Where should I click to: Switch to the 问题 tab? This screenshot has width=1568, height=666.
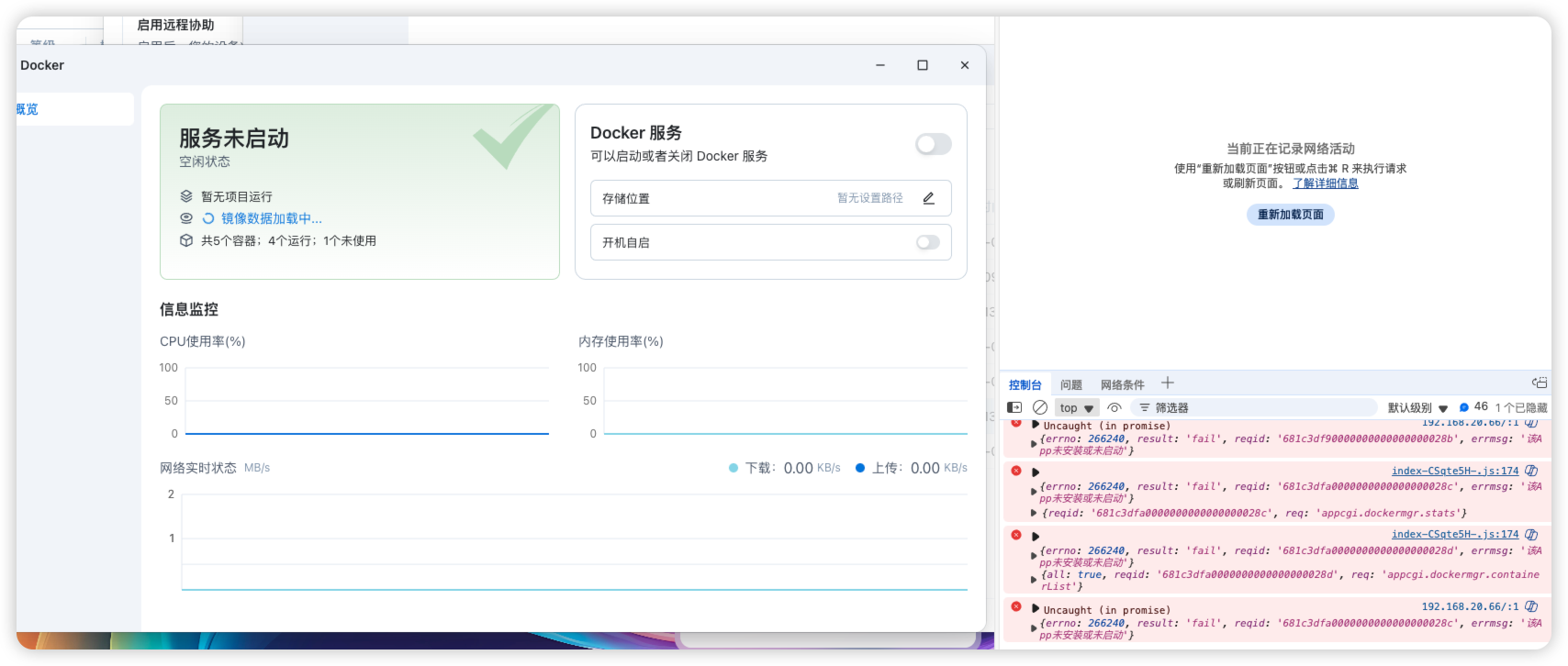[x=1070, y=385]
